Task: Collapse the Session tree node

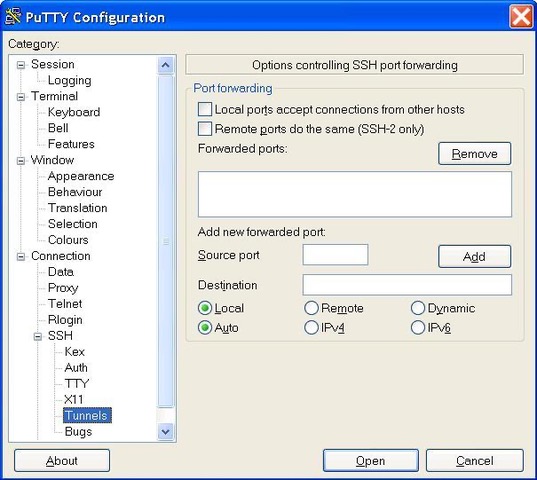Action: click(21, 65)
